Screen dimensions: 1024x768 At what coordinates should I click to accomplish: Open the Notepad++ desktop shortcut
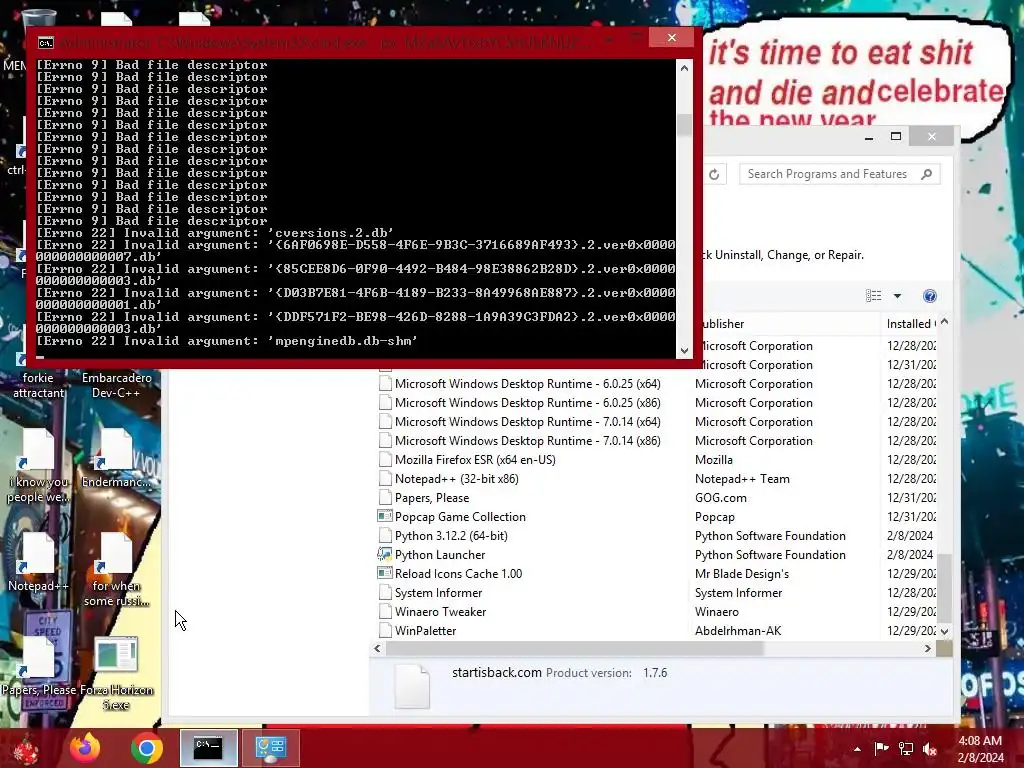(x=38, y=563)
